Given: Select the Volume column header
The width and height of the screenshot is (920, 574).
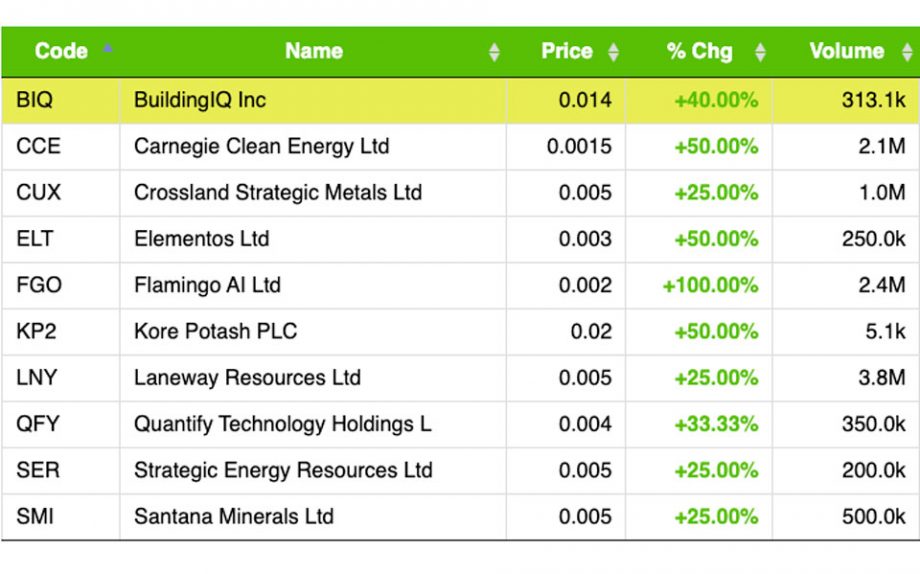Looking at the screenshot, I should coord(847,51).
